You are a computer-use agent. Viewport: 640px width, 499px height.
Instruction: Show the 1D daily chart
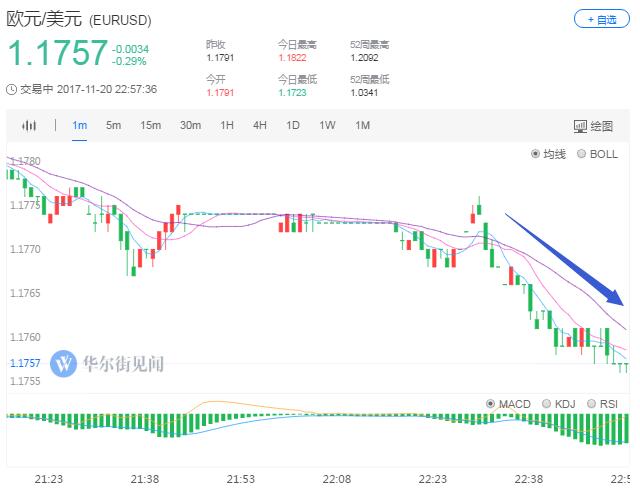[x=293, y=125]
